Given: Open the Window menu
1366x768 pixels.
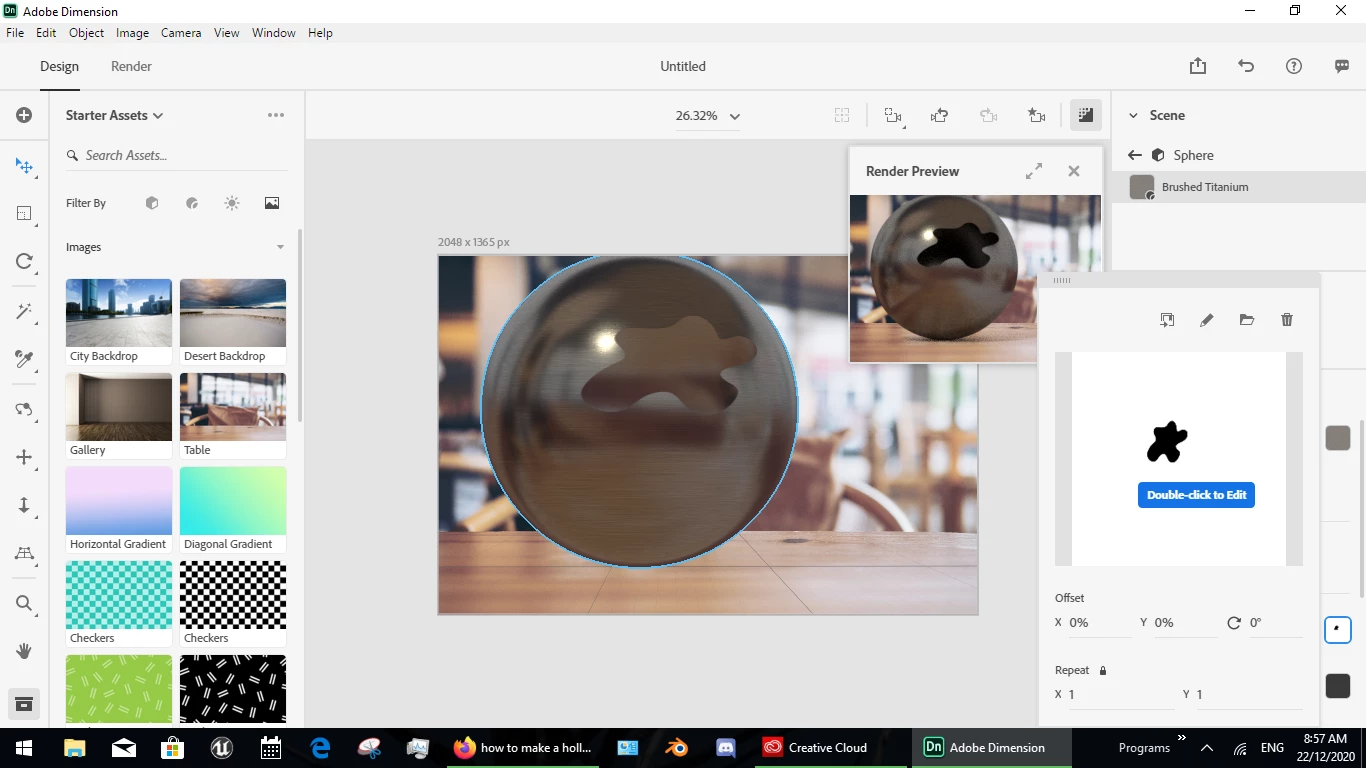Looking at the screenshot, I should tap(273, 33).
